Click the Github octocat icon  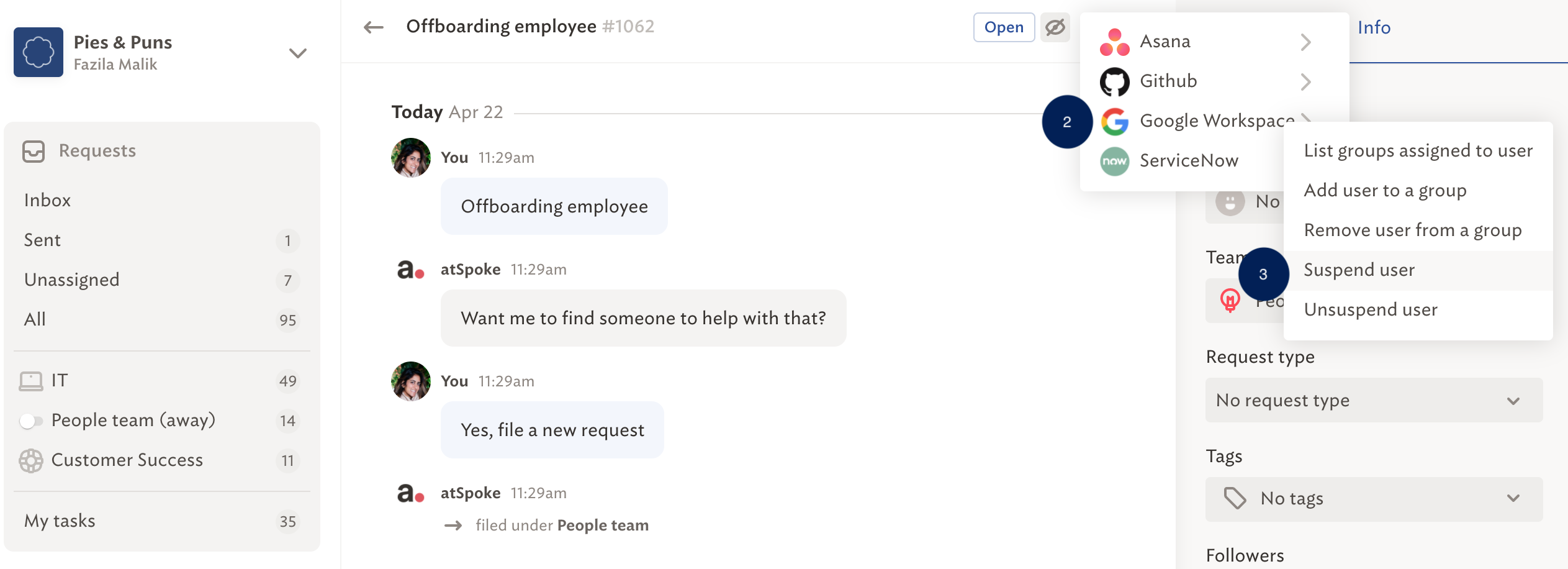pyautogui.click(x=1115, y=81)
